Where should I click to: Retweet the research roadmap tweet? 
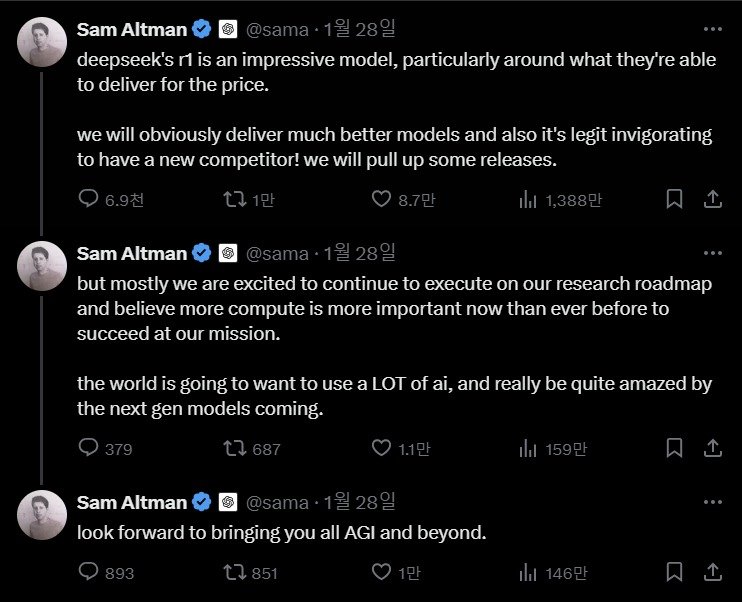[233, 449]
